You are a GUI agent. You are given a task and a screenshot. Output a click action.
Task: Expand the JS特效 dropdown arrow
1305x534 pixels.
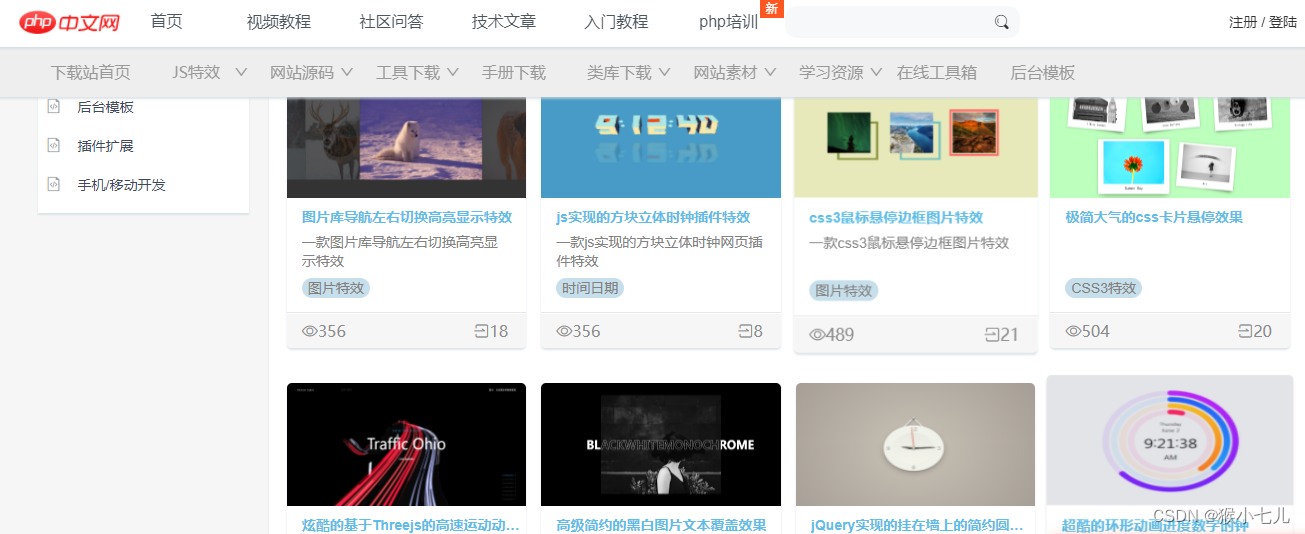(241, 72)
